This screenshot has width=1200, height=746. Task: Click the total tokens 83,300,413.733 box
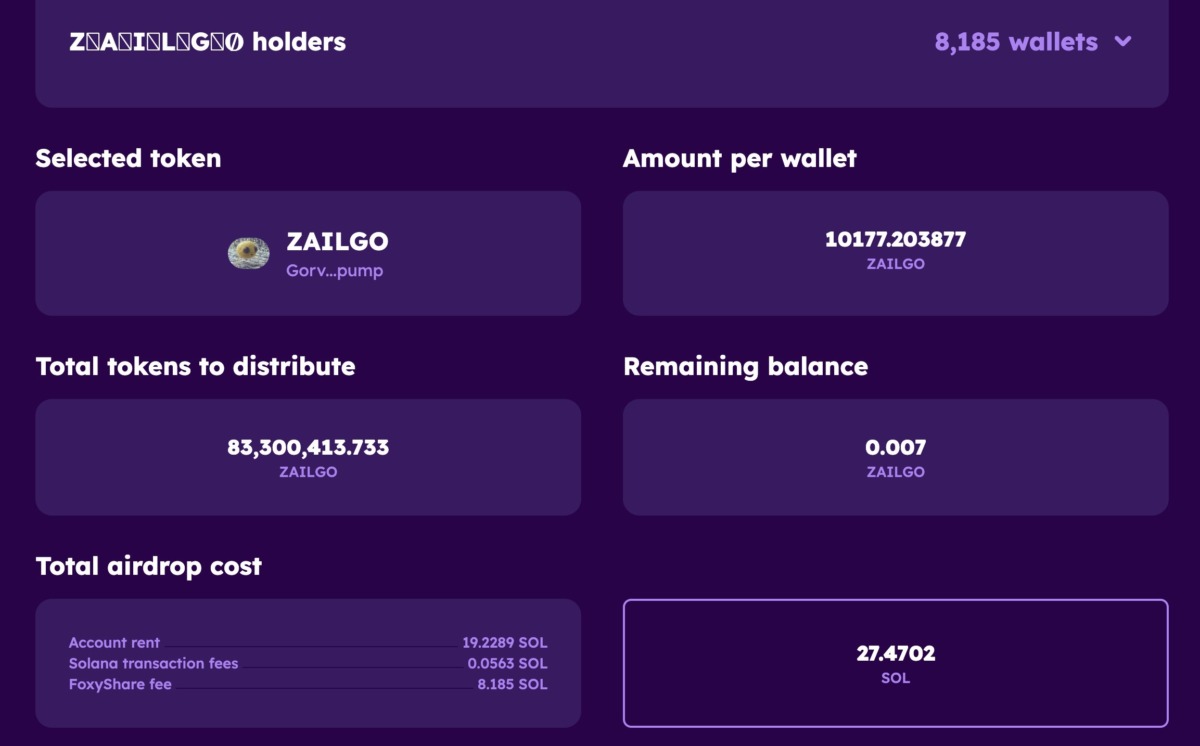[308, 457]
